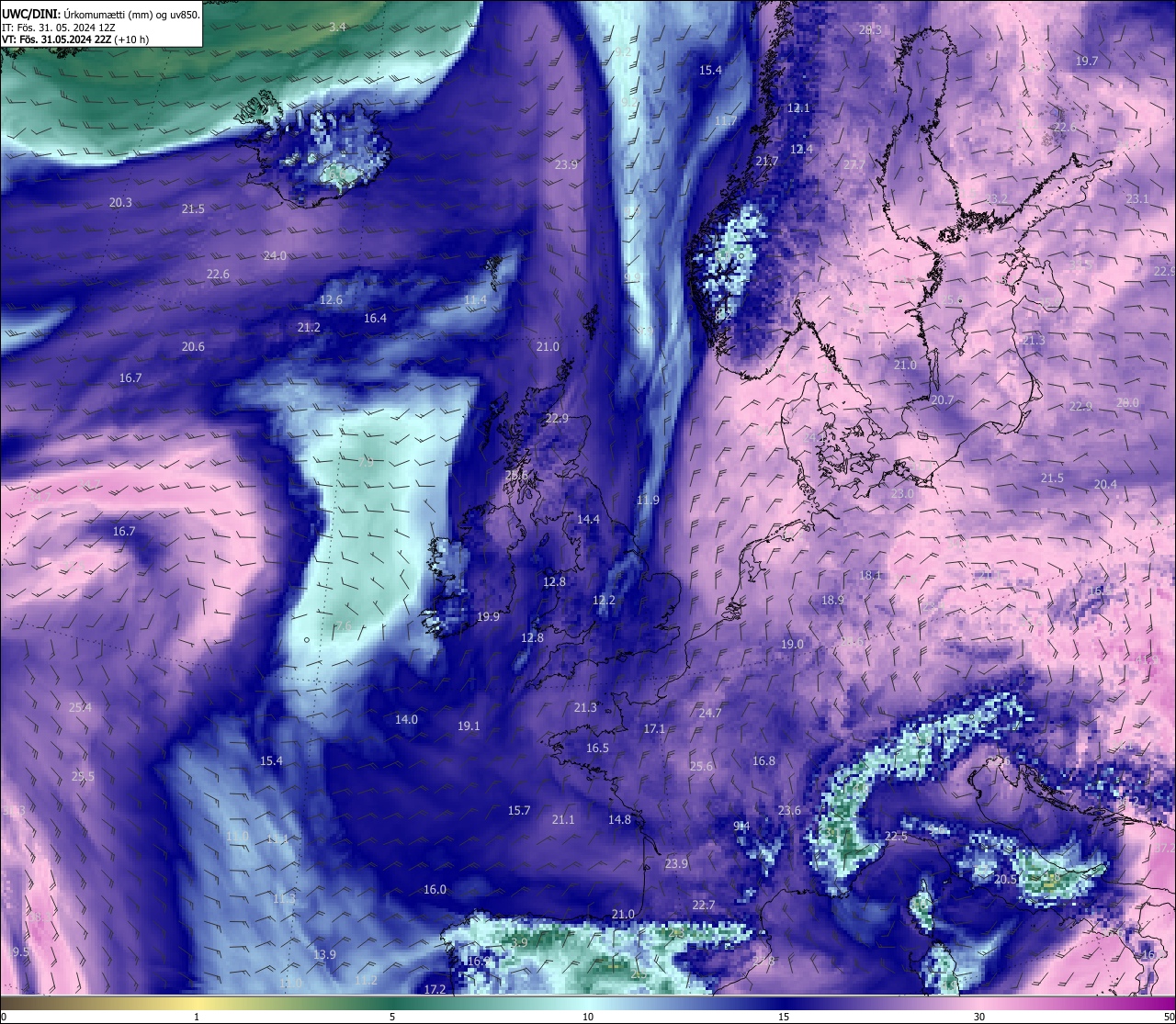Click the colorbar tick label 15
1176x1024 pixels.
(784, 1017)
